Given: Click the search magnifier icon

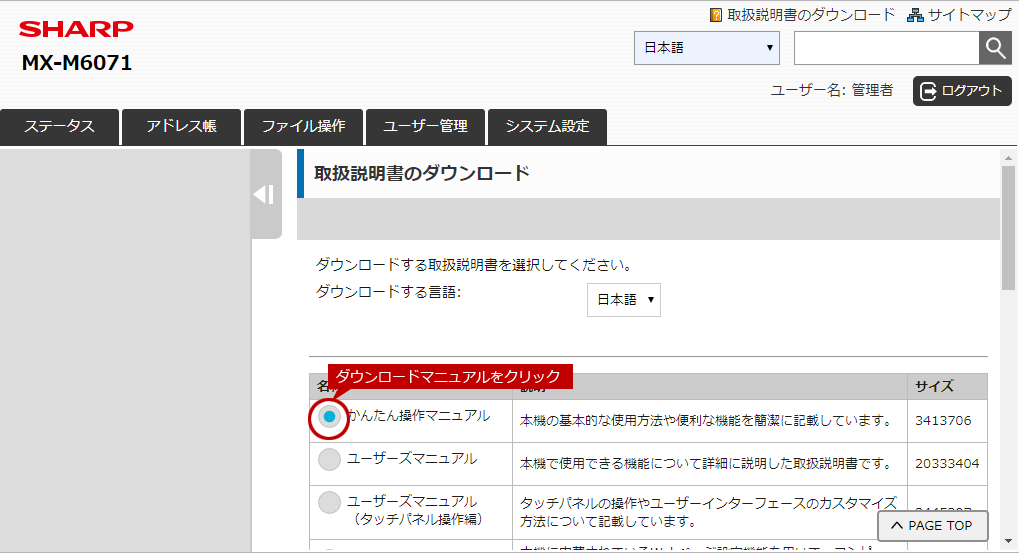Looking at the screenshot, I should tap(995, 47).
